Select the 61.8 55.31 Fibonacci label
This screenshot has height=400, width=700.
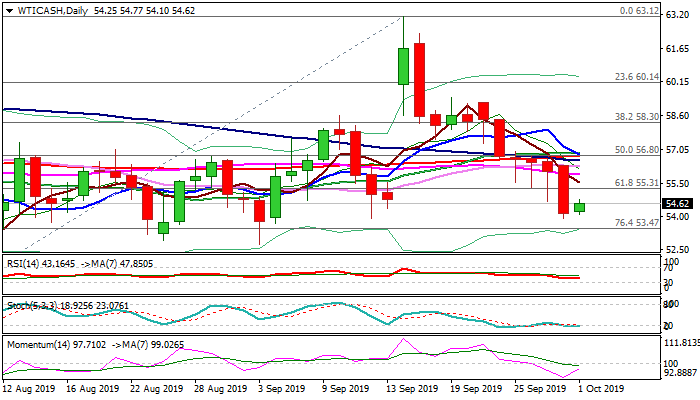click(x=637, y=183)
